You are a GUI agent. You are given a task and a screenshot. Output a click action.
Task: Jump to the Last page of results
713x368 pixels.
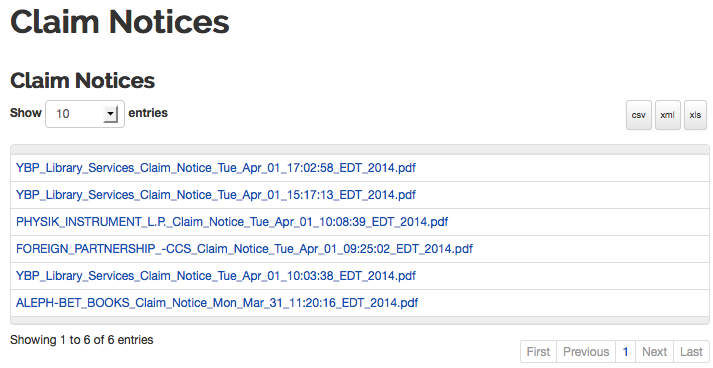[691, 352]
